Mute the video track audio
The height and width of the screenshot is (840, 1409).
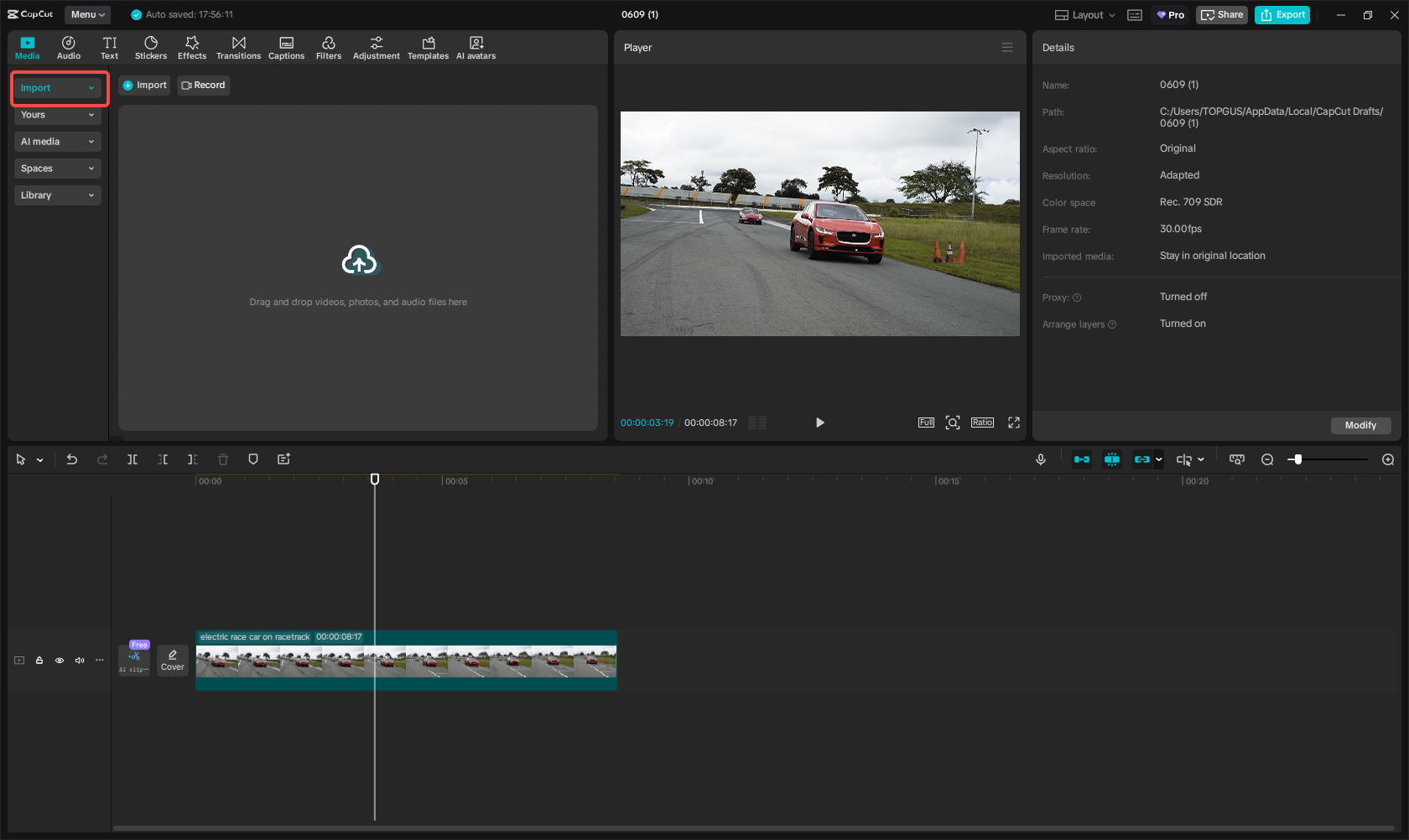(x=79, y=661)
